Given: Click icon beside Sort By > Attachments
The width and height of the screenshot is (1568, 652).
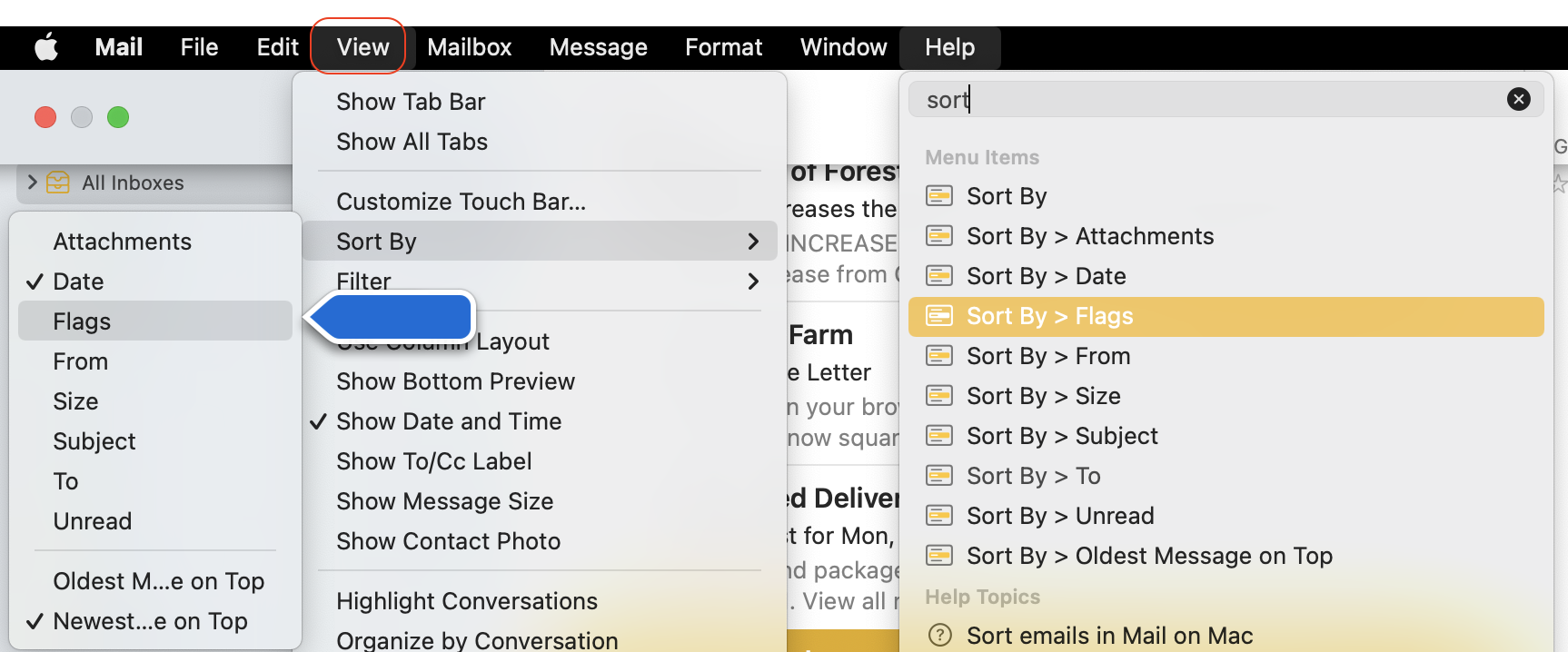Looking at the screenshot, I should [938, 236].
